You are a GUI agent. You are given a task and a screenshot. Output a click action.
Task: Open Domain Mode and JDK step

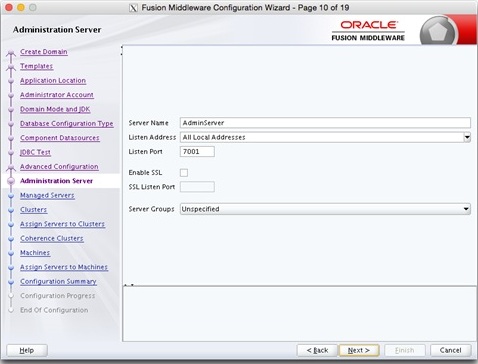coord(55,109)
